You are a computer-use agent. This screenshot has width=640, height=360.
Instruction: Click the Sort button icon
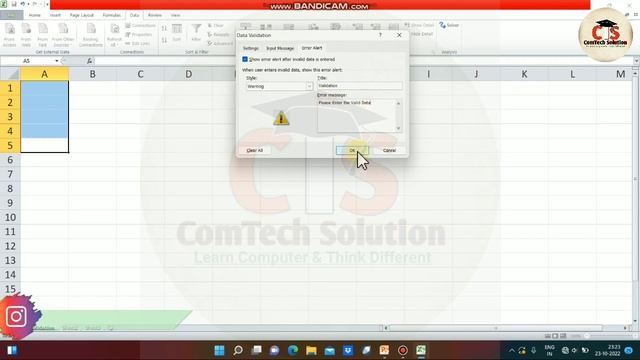click(x=177, y=33)
